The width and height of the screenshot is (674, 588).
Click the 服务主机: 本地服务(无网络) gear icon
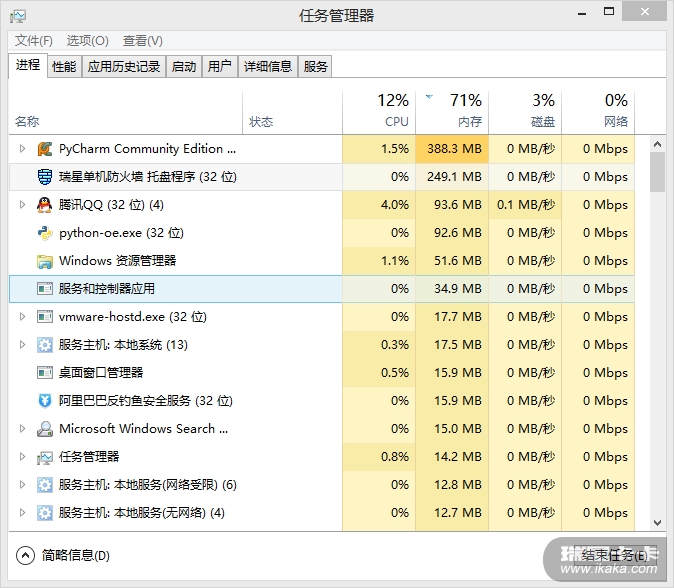click(45, 513)
